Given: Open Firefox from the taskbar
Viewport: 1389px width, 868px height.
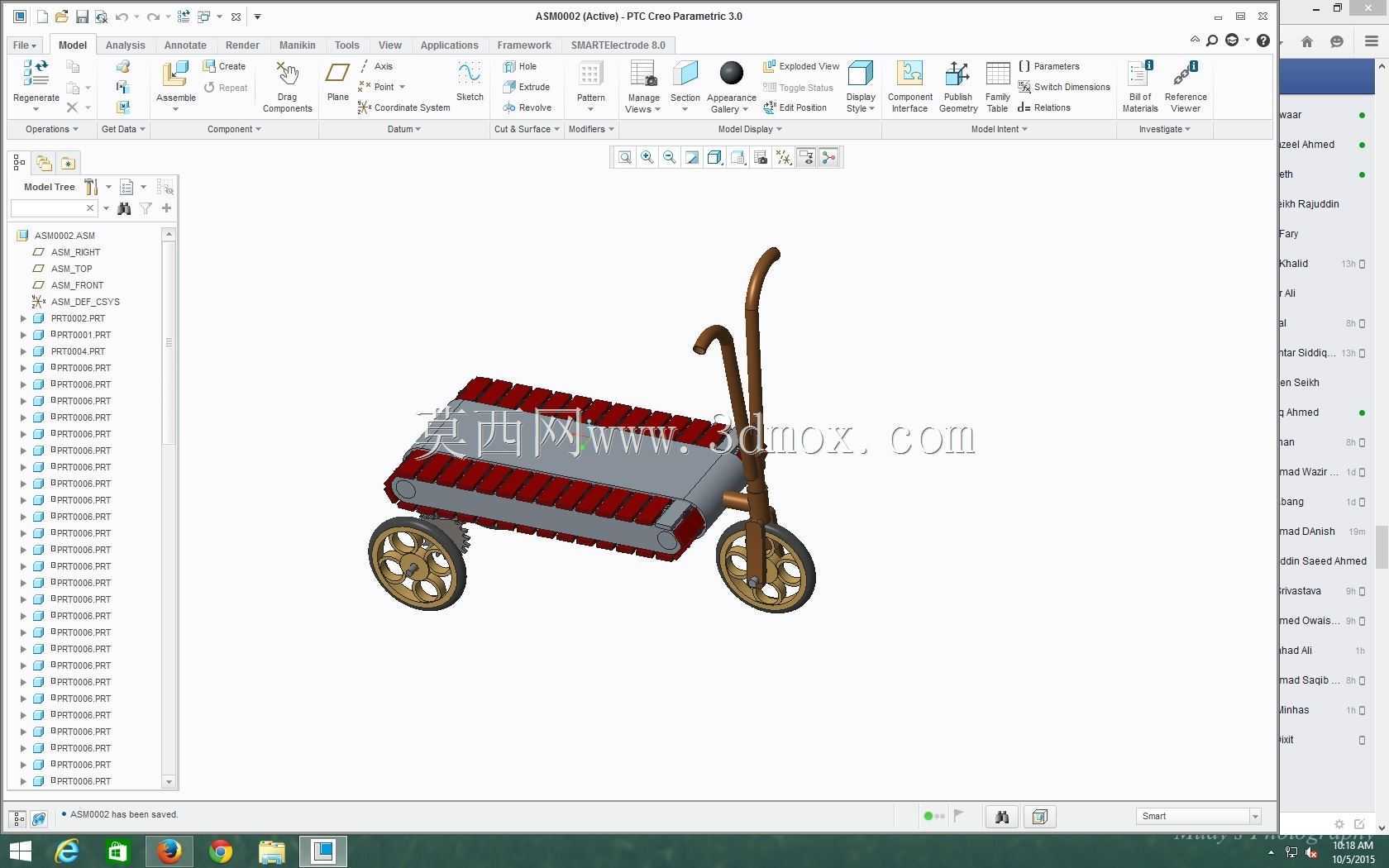Looking at the screenshot, I should (169, 851).
